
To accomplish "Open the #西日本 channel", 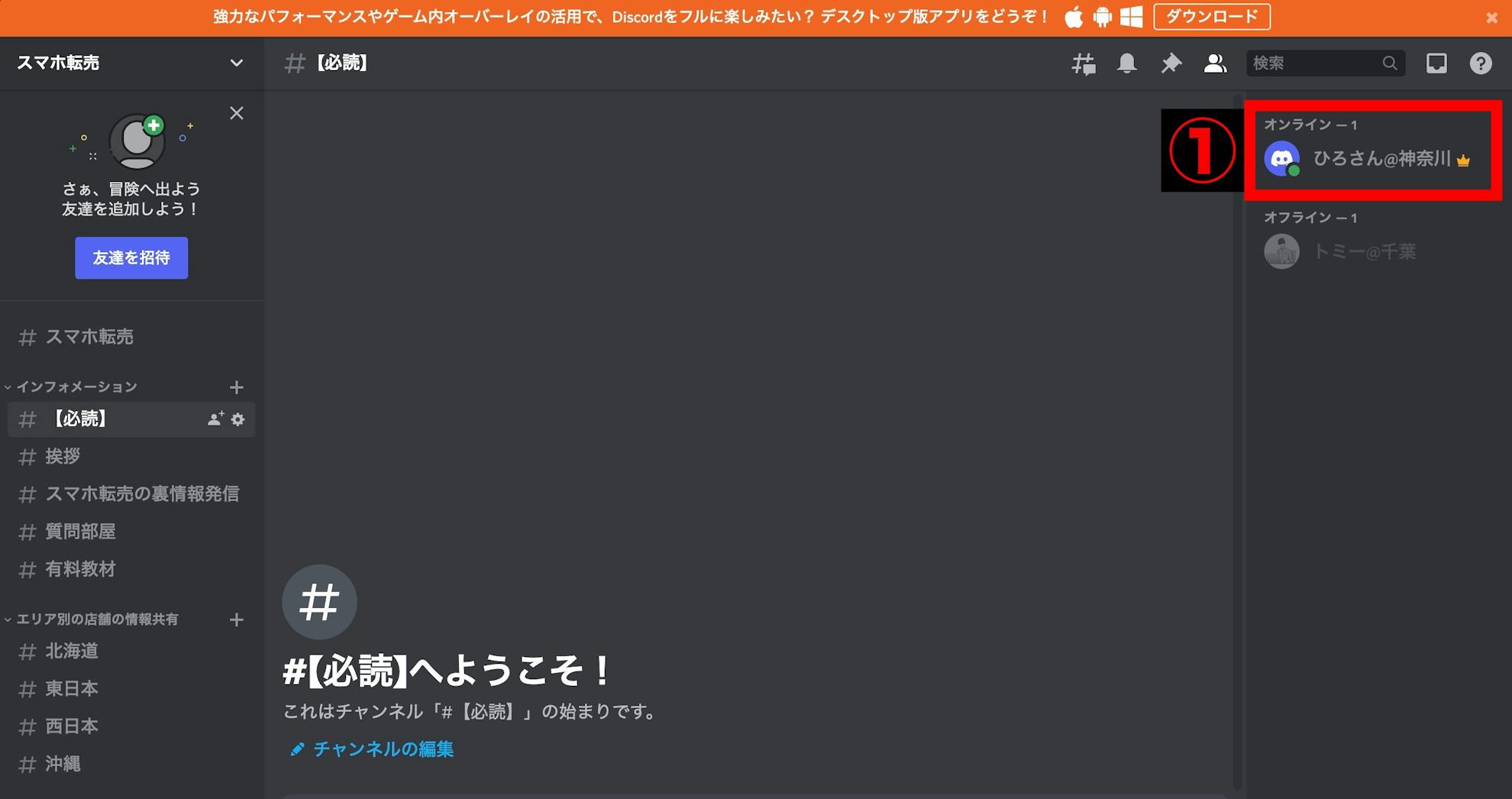I will (131, 726).
